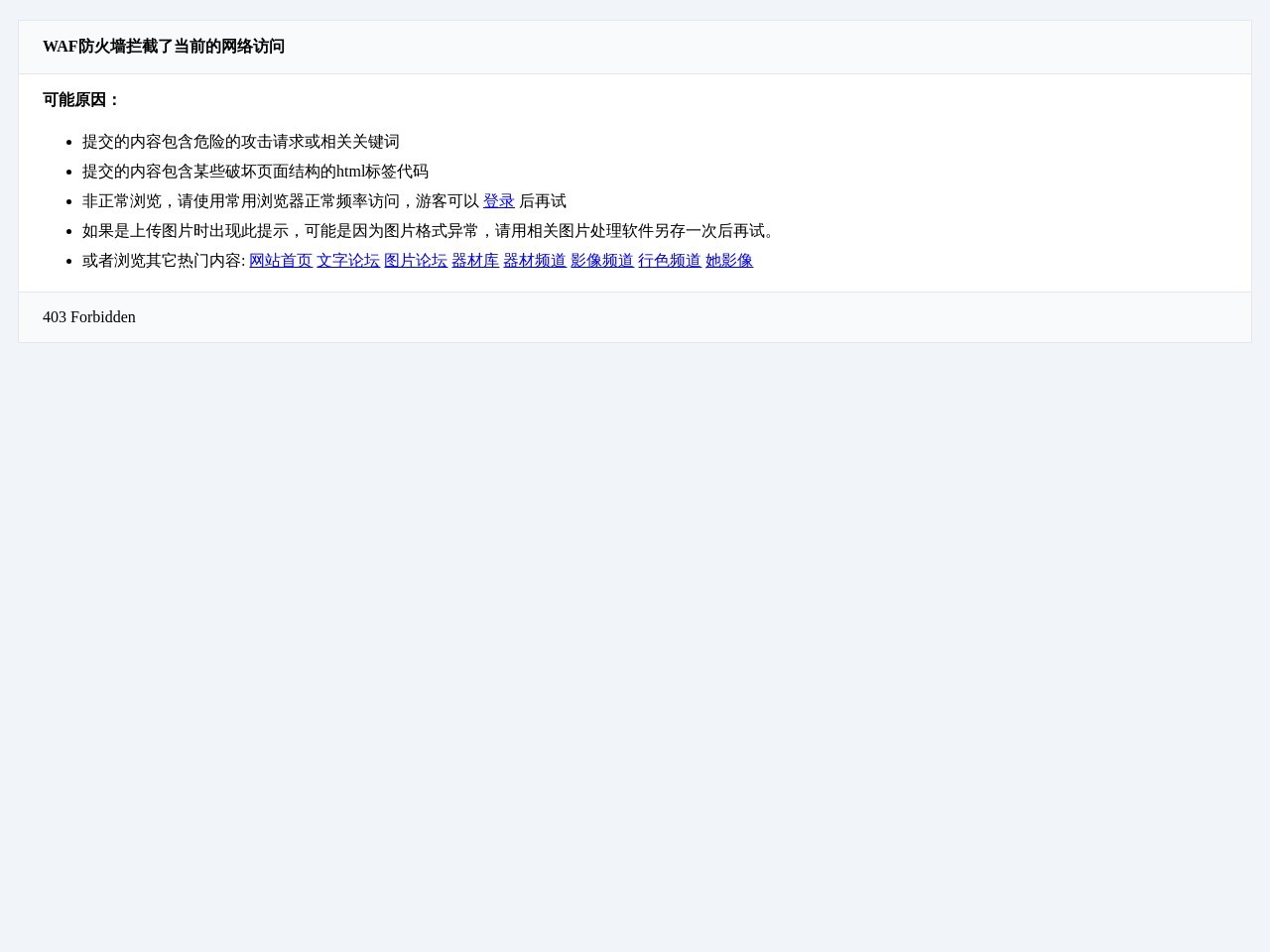Viewport: 1270px width, 952px height.
Task: Go to the 文字论坛 link
Action: click(347, 261)
